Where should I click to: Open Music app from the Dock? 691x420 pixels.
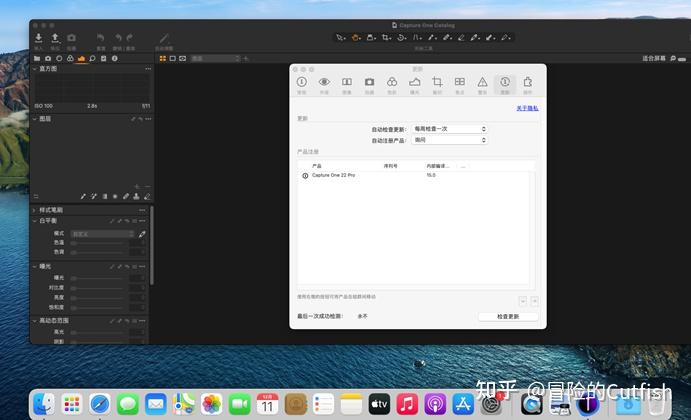click(407, 404)
